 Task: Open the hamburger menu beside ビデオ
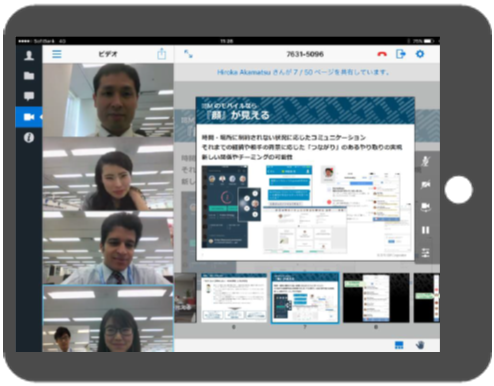pyautogui.click(x=57, y=54)
